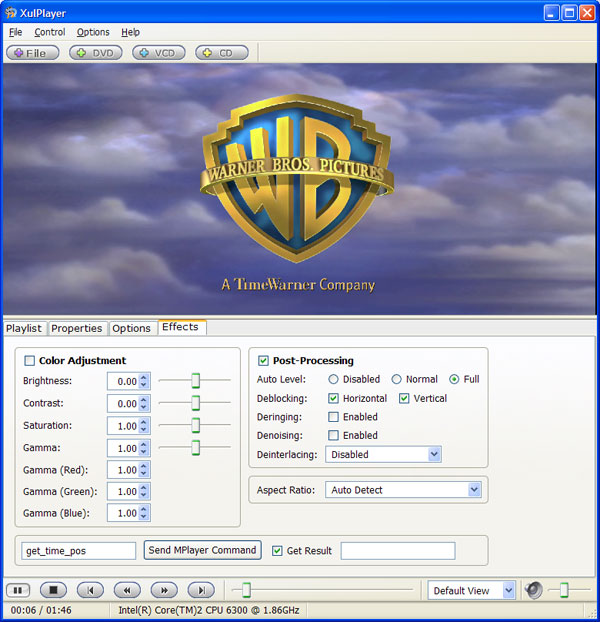The width and height of the screenshot is (600, 622).
Task: Skip to next track button
Action: point(201,590)
